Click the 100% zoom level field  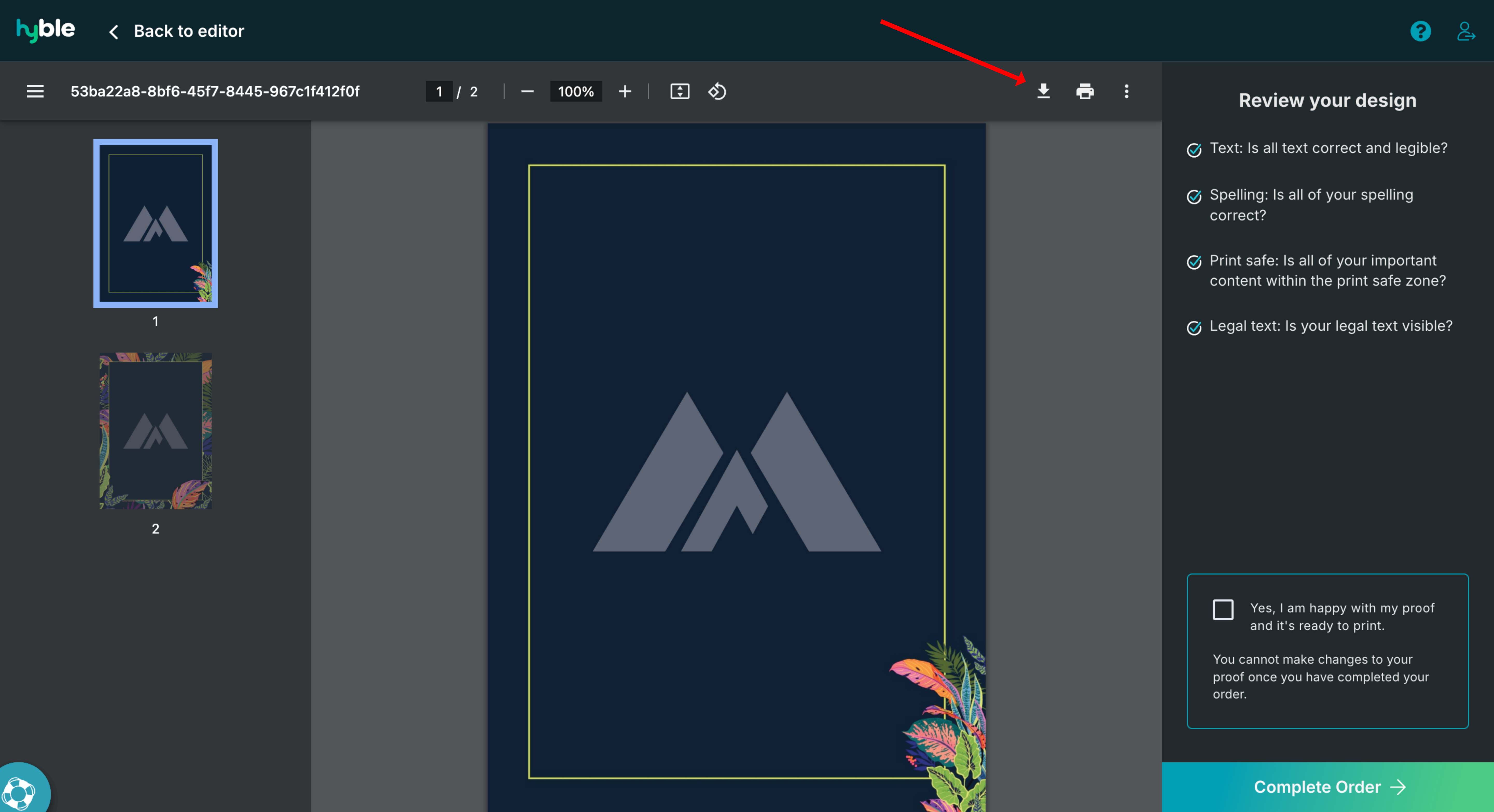(x=575, y=91)
